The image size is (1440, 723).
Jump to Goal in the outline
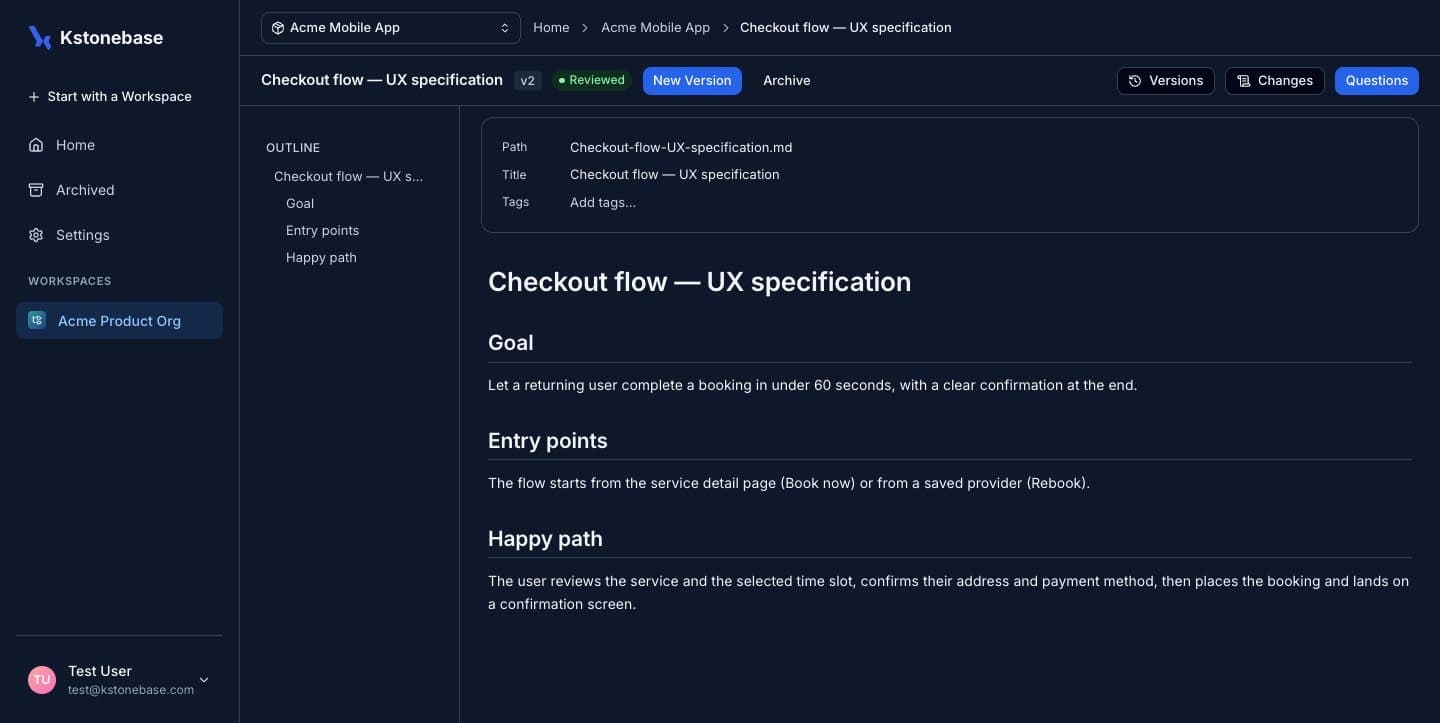coord(300,203)
